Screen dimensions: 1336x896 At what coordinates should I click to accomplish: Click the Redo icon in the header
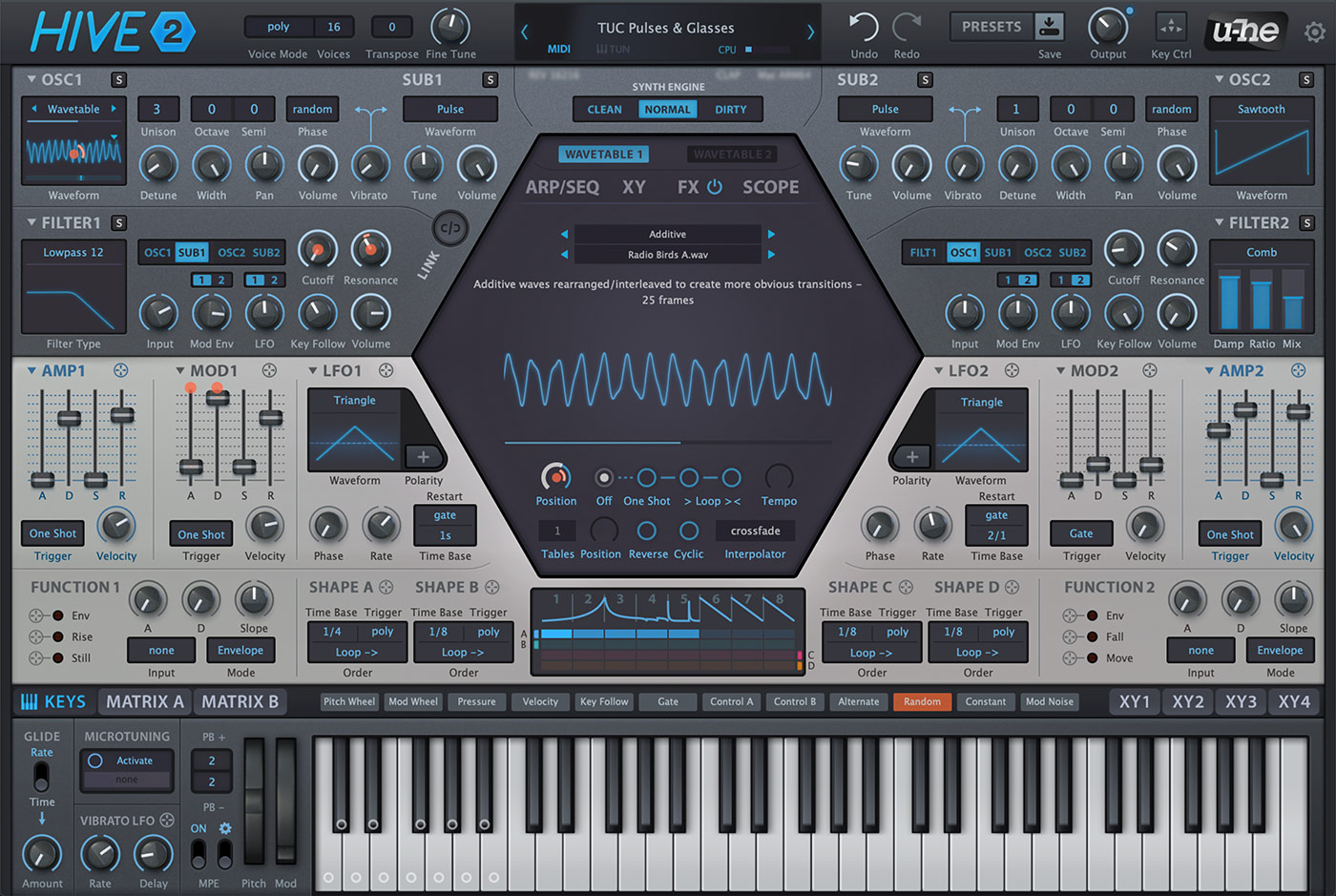907,27
